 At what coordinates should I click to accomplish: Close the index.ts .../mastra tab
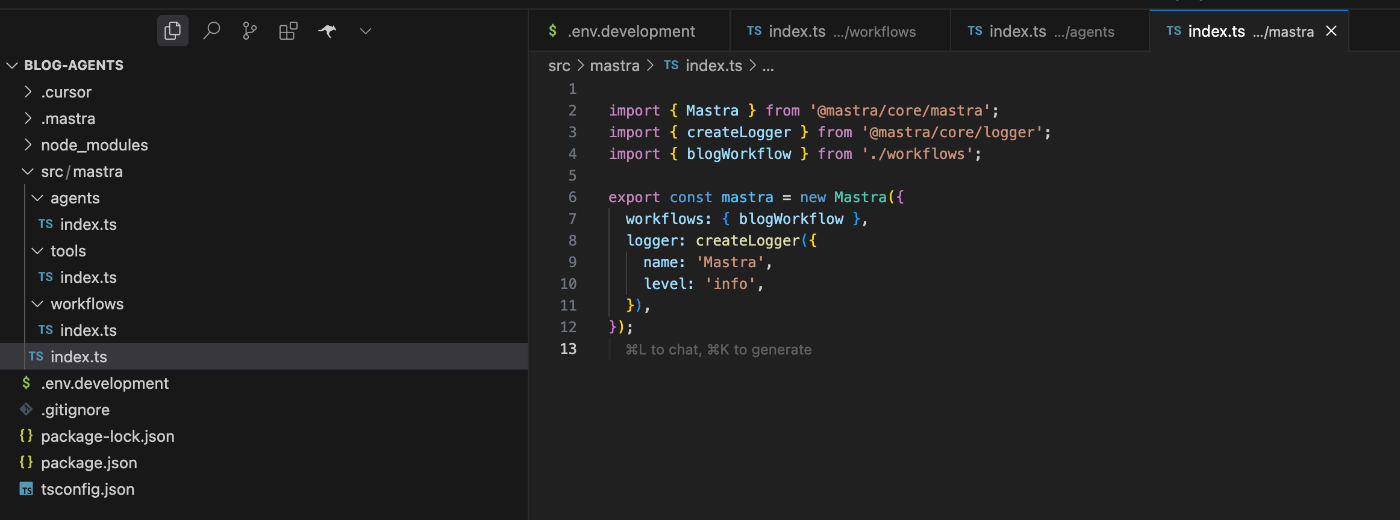(x=1331, y=31)
